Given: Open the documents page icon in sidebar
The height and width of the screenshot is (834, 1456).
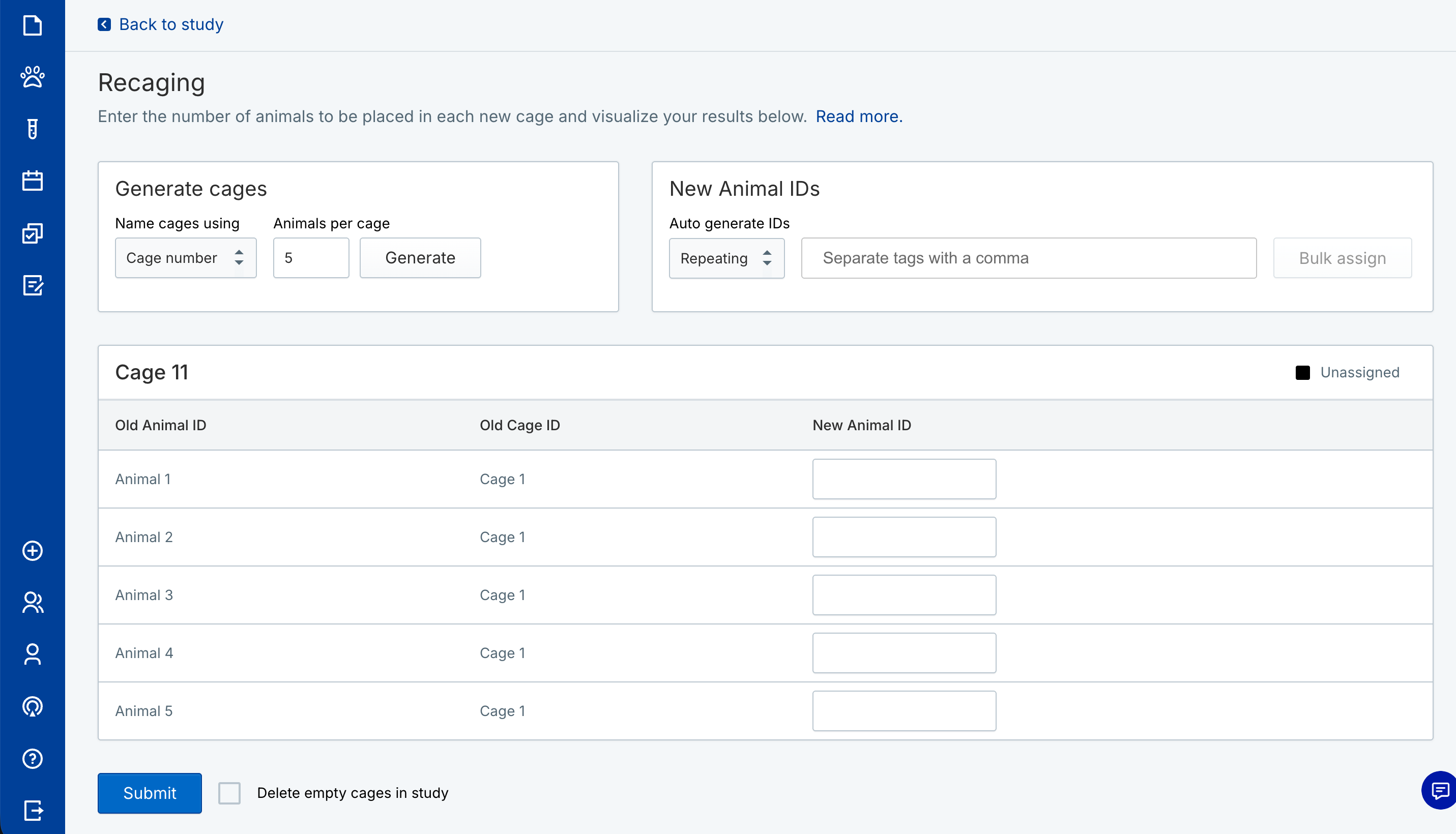Looking at the screenshot, I should [x=32, y=25].
